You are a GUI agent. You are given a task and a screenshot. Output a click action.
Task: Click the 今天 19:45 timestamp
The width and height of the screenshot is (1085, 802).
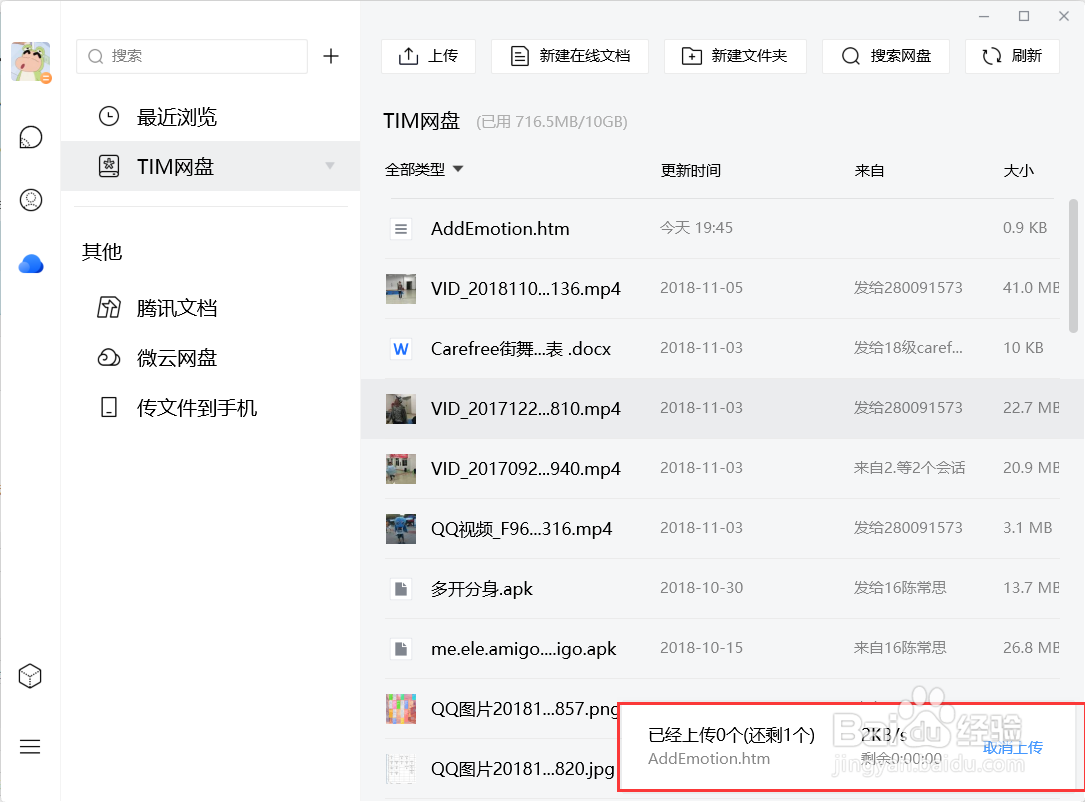(696, 228)
